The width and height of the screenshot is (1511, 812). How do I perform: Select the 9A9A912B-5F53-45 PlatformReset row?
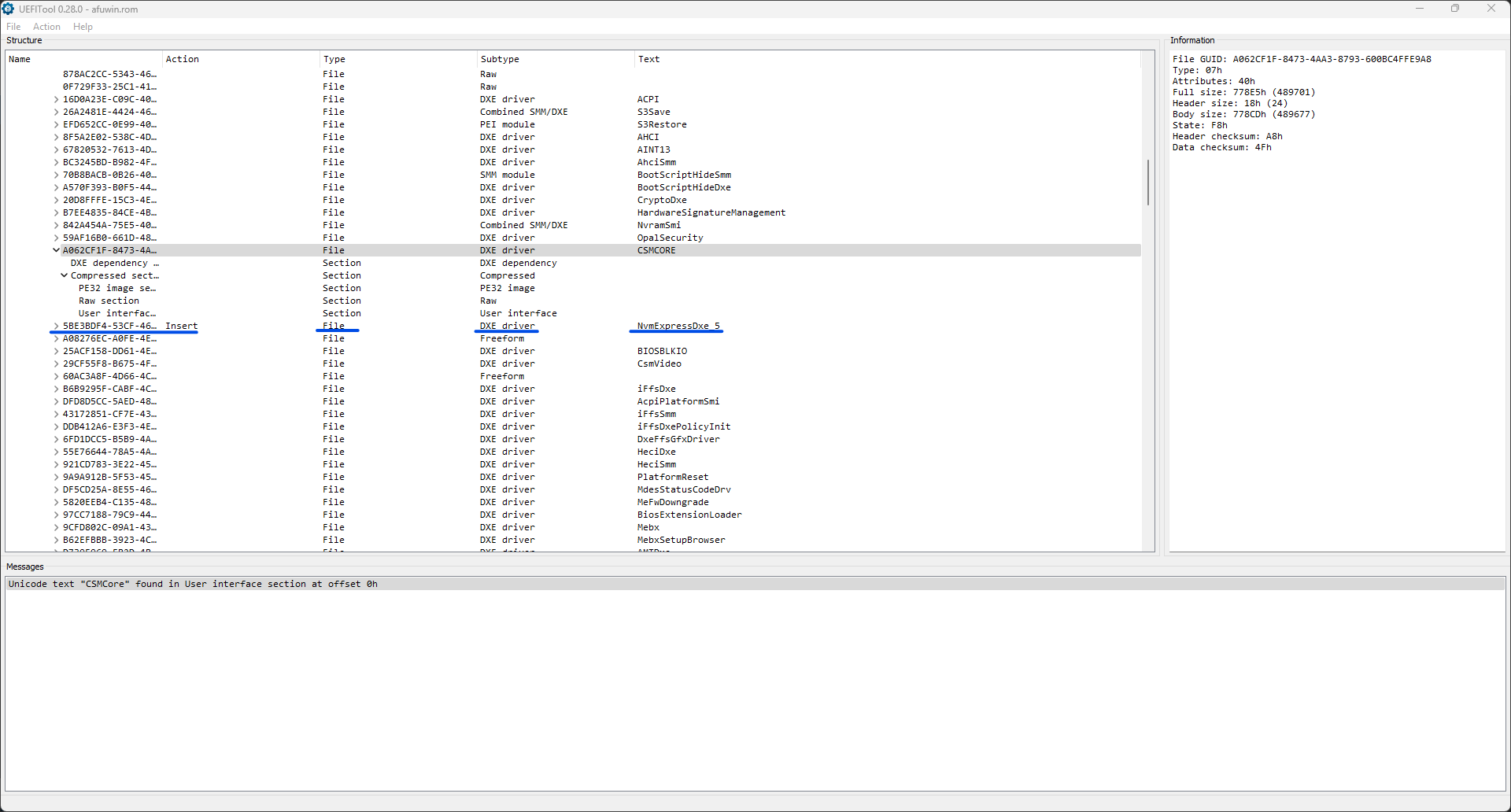tap(573, 477)
